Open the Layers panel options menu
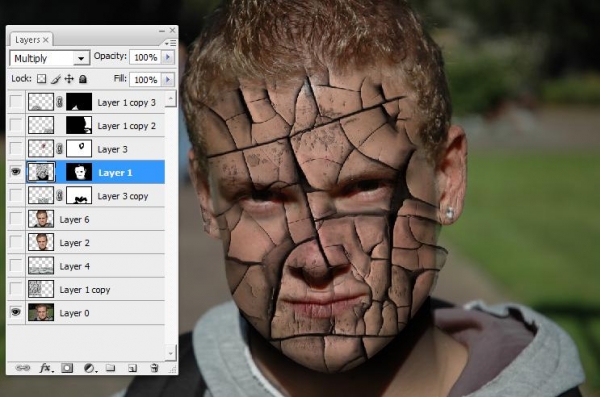Image resolution: width=600 pixels, height=397 pixels. click(170, 43)
